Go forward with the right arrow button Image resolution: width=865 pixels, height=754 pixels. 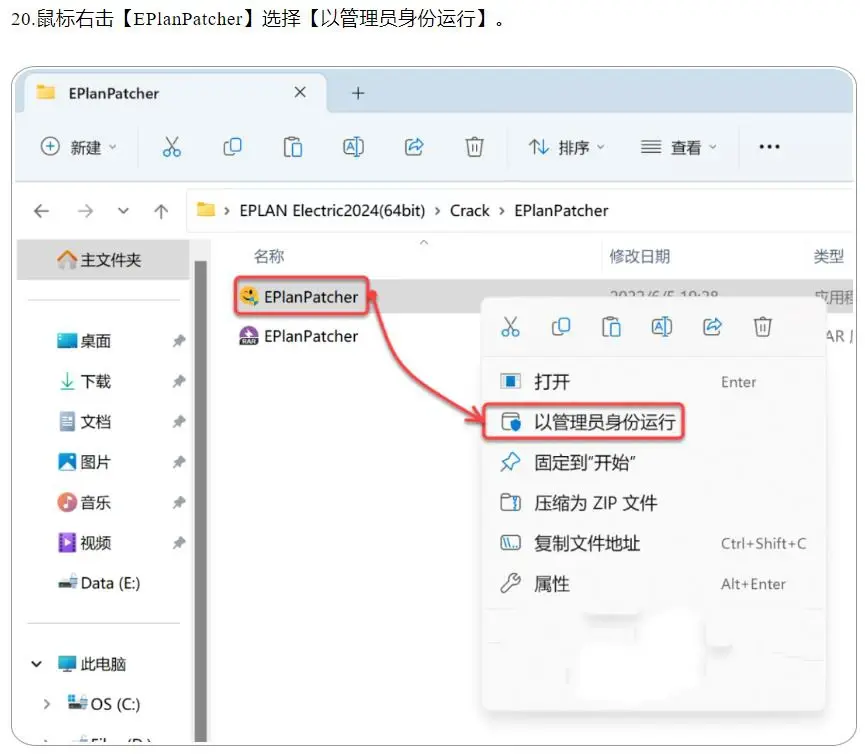85,211
